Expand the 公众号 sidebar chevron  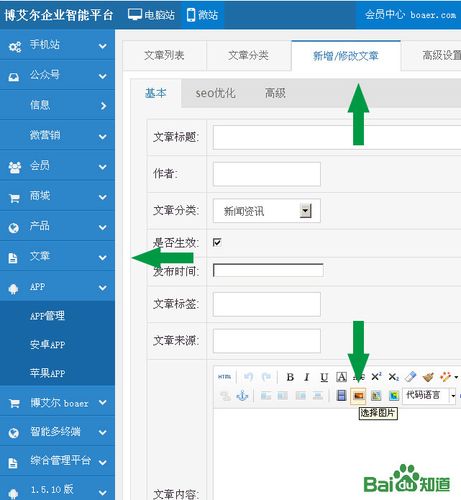tap(103, 76)
